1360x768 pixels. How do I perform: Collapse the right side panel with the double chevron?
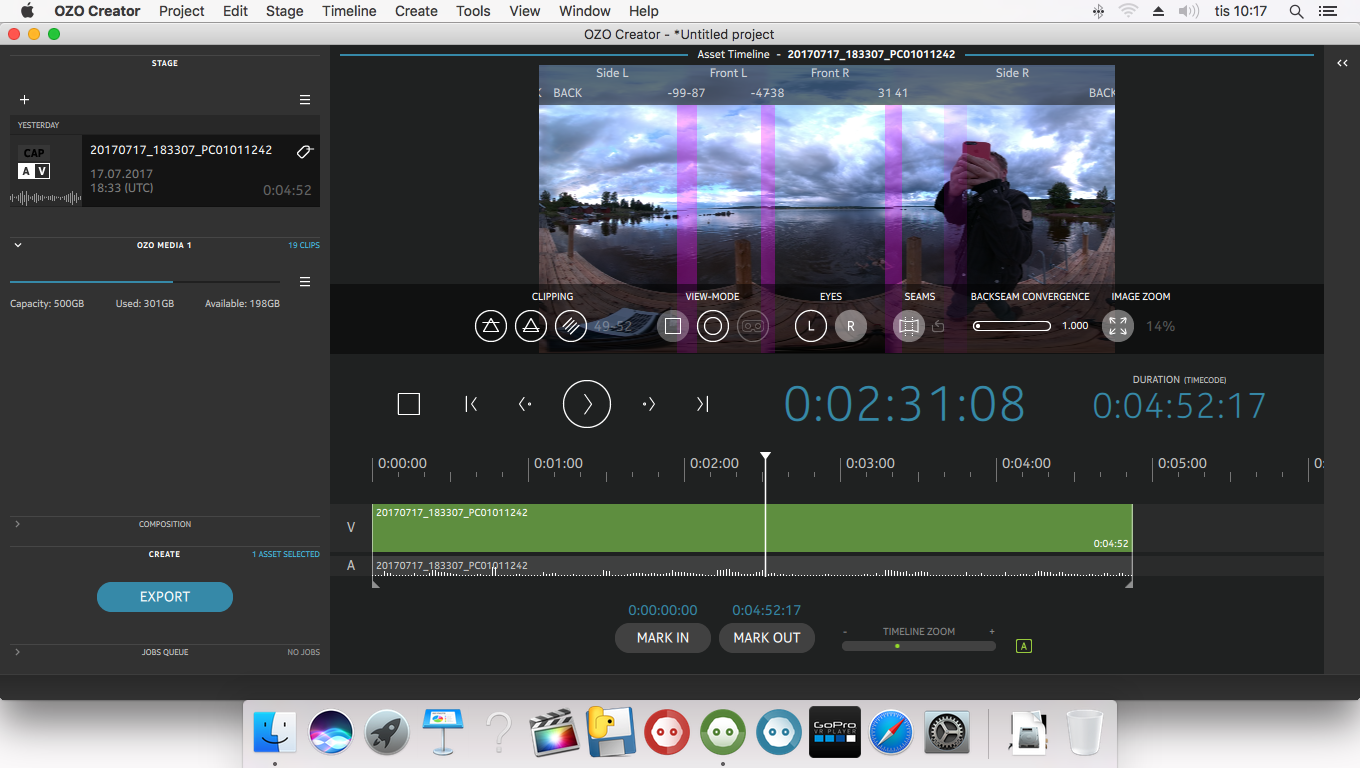tap(1342, 63)
